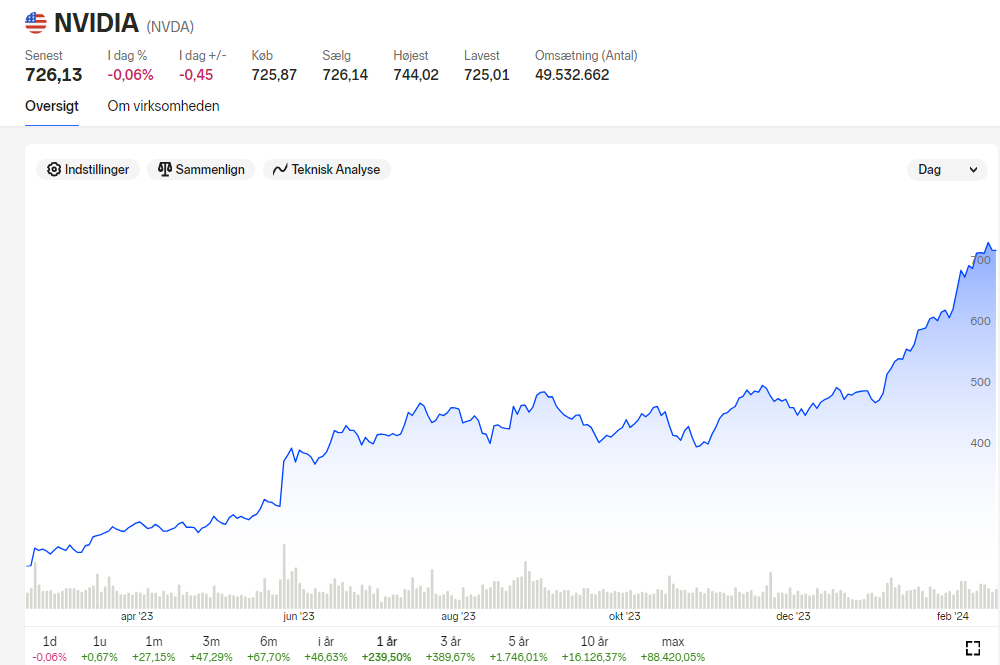Screen dimensions: 1000x665
Task: Select the 3 år time range
Action: point(450,648)
